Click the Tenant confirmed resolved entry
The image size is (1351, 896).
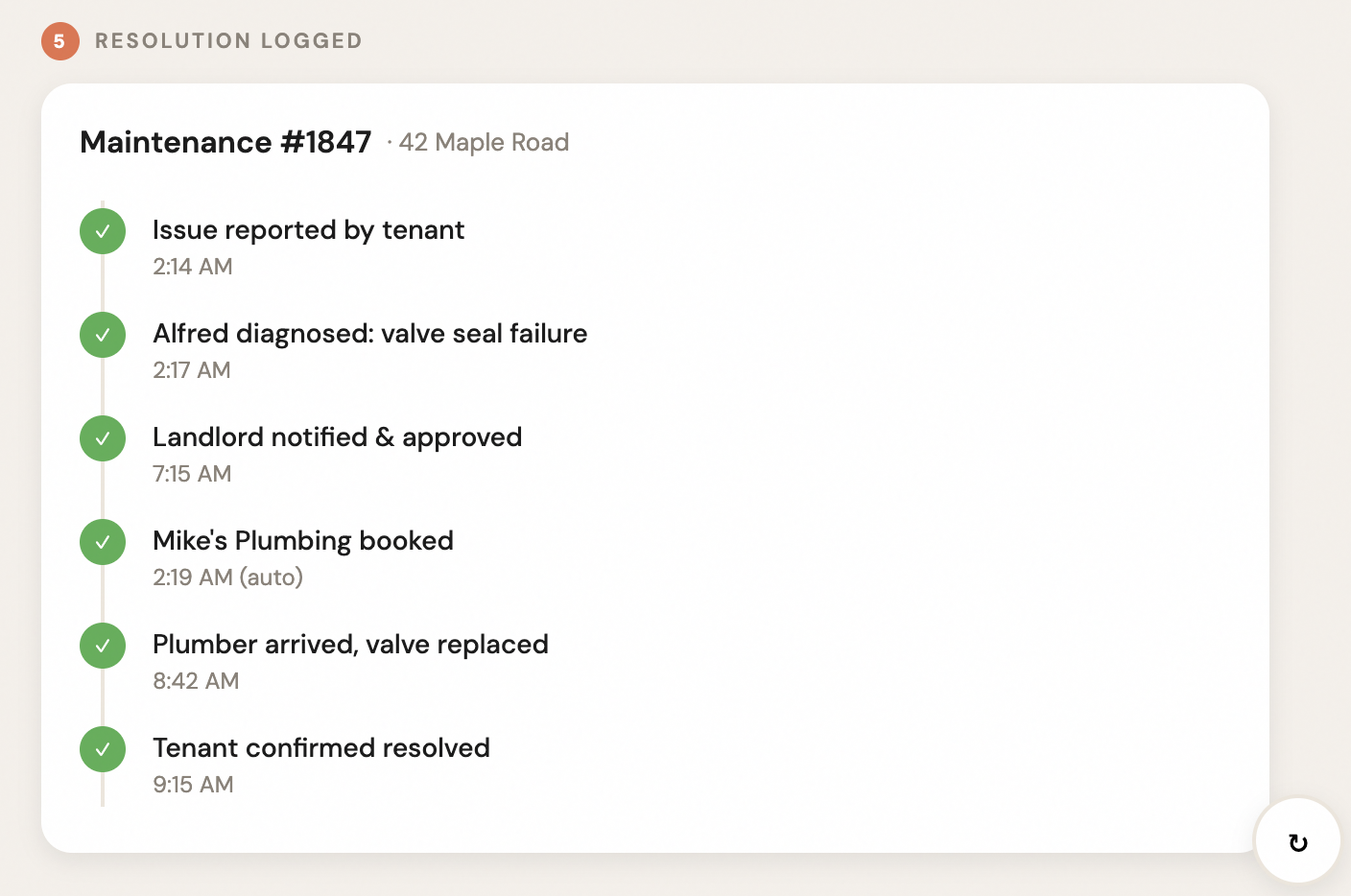point(320,748)
